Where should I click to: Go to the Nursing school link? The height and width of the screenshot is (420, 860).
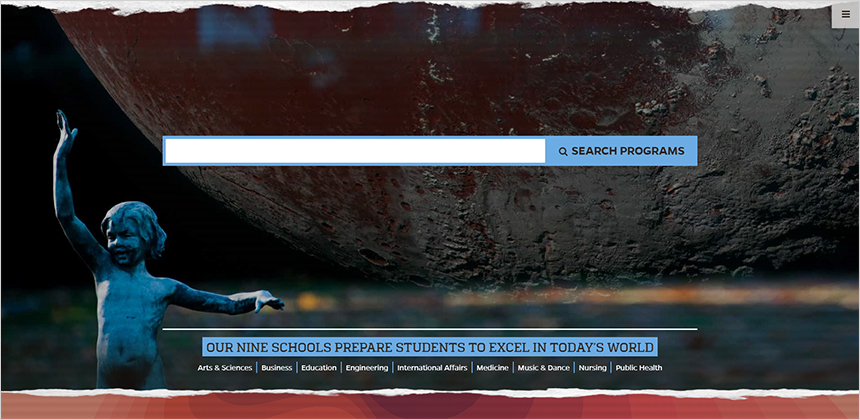[592, 368]
